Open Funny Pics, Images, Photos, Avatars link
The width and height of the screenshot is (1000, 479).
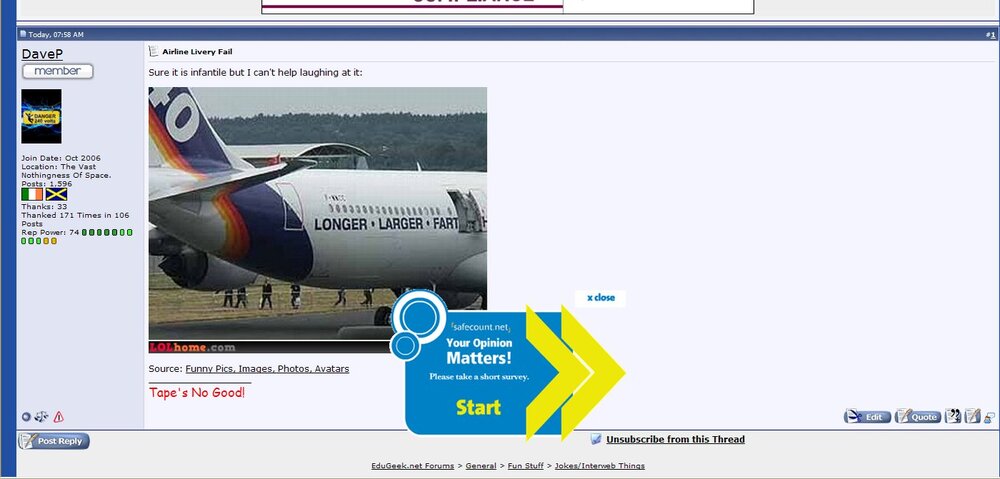tap(267, 369)
